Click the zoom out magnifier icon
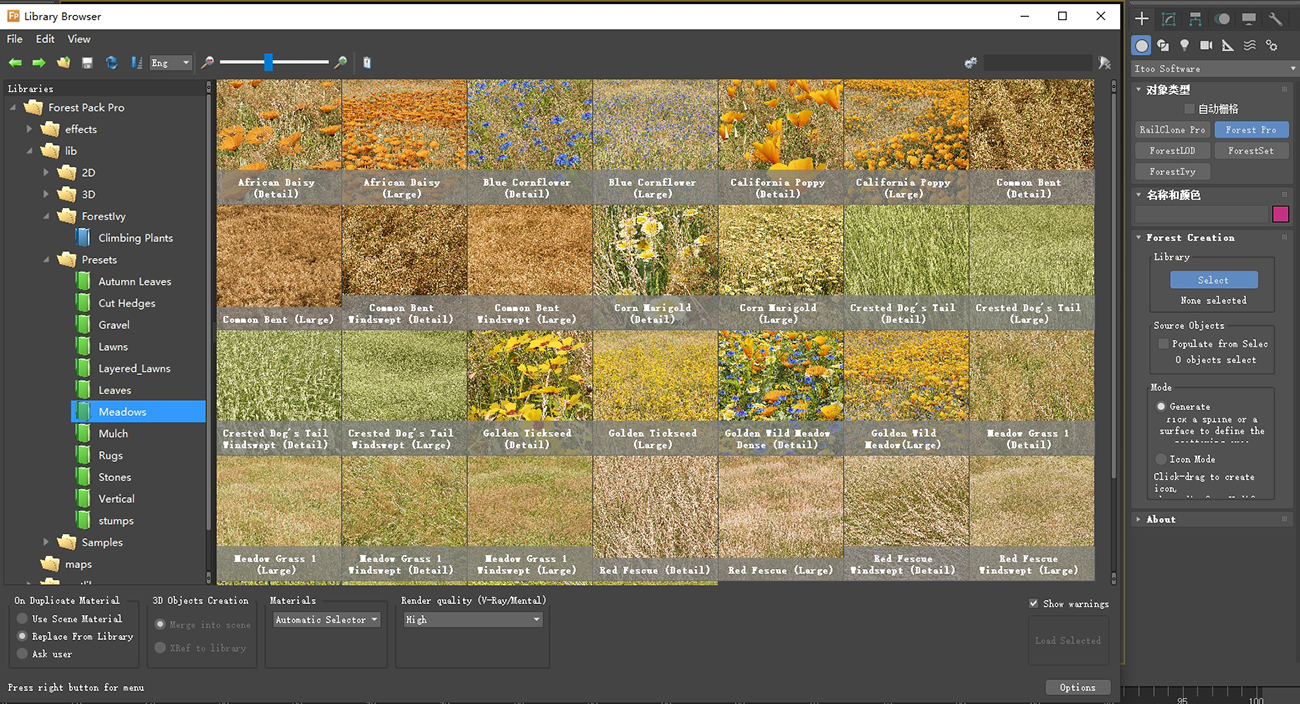 tap(207, 63)
